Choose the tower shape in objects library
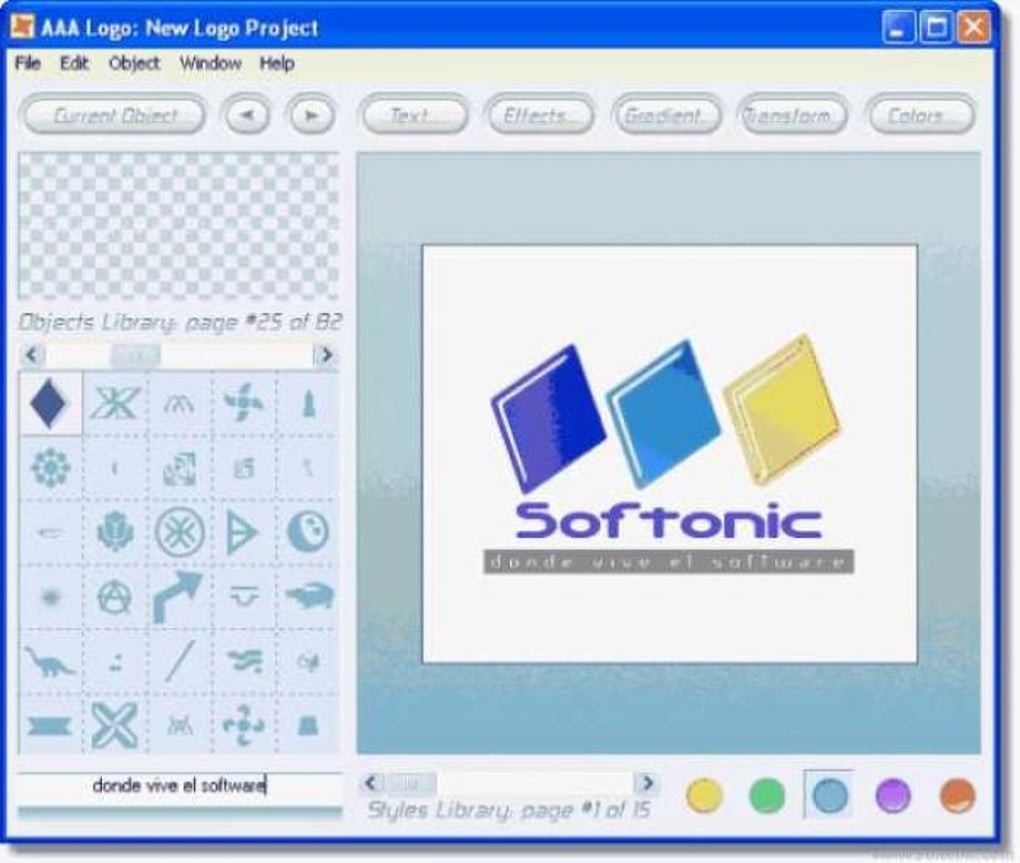The height and width of the screenshot is (863, 1020). pos(308,403)
